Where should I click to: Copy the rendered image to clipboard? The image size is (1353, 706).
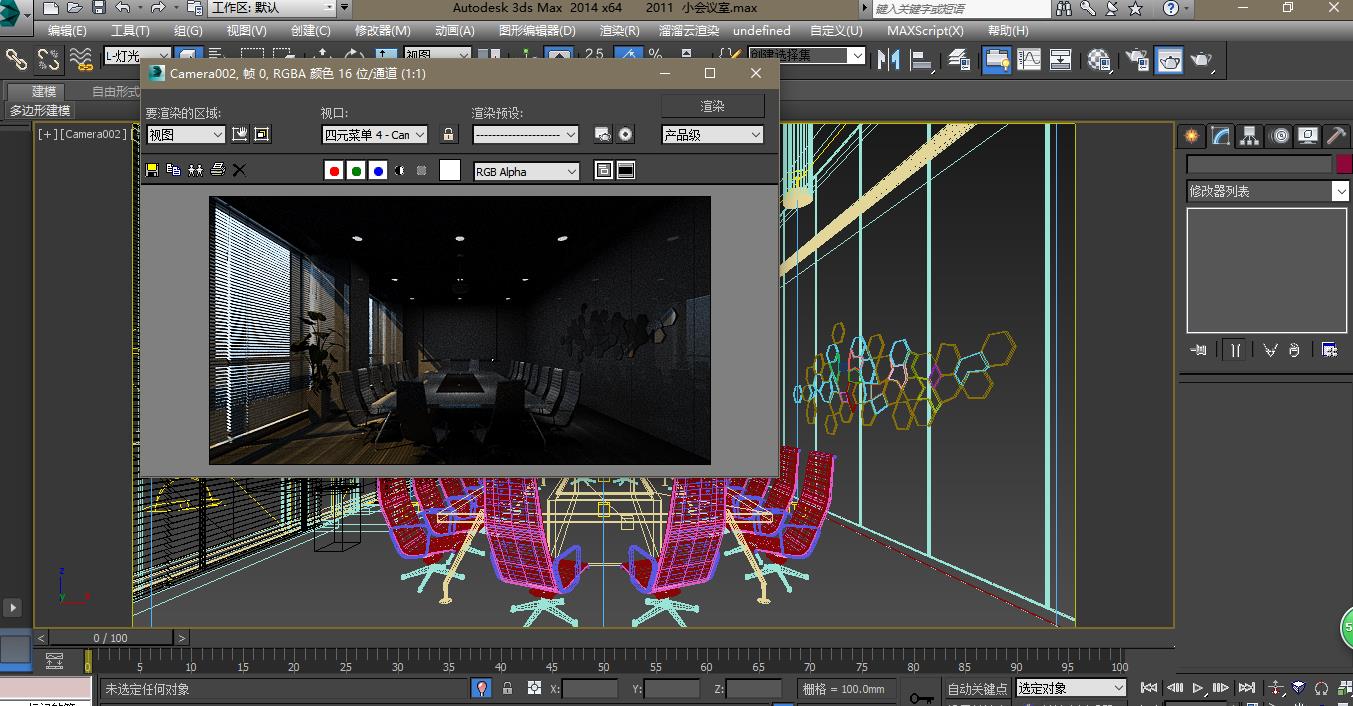(174, 171)
